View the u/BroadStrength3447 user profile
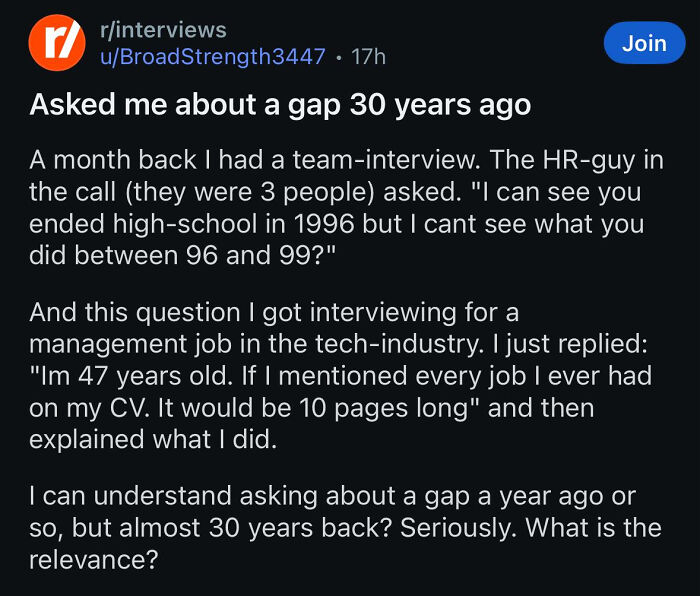This screenshot has width=700, height=596. 213,57
